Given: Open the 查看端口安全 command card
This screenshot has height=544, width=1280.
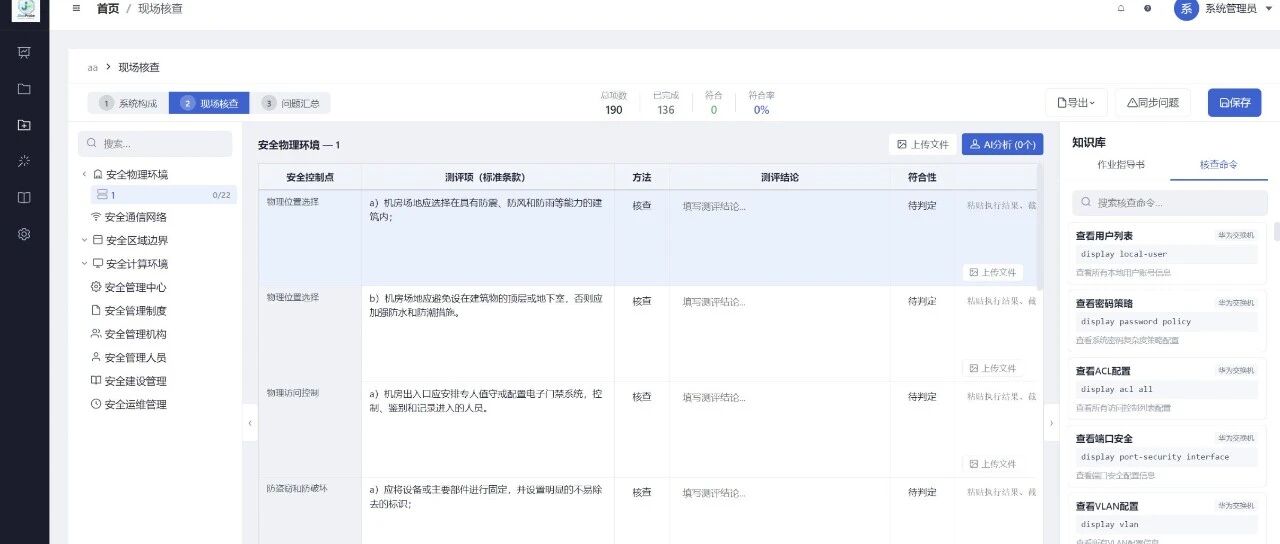Looking at the screenshot, I should point(1168,455).
